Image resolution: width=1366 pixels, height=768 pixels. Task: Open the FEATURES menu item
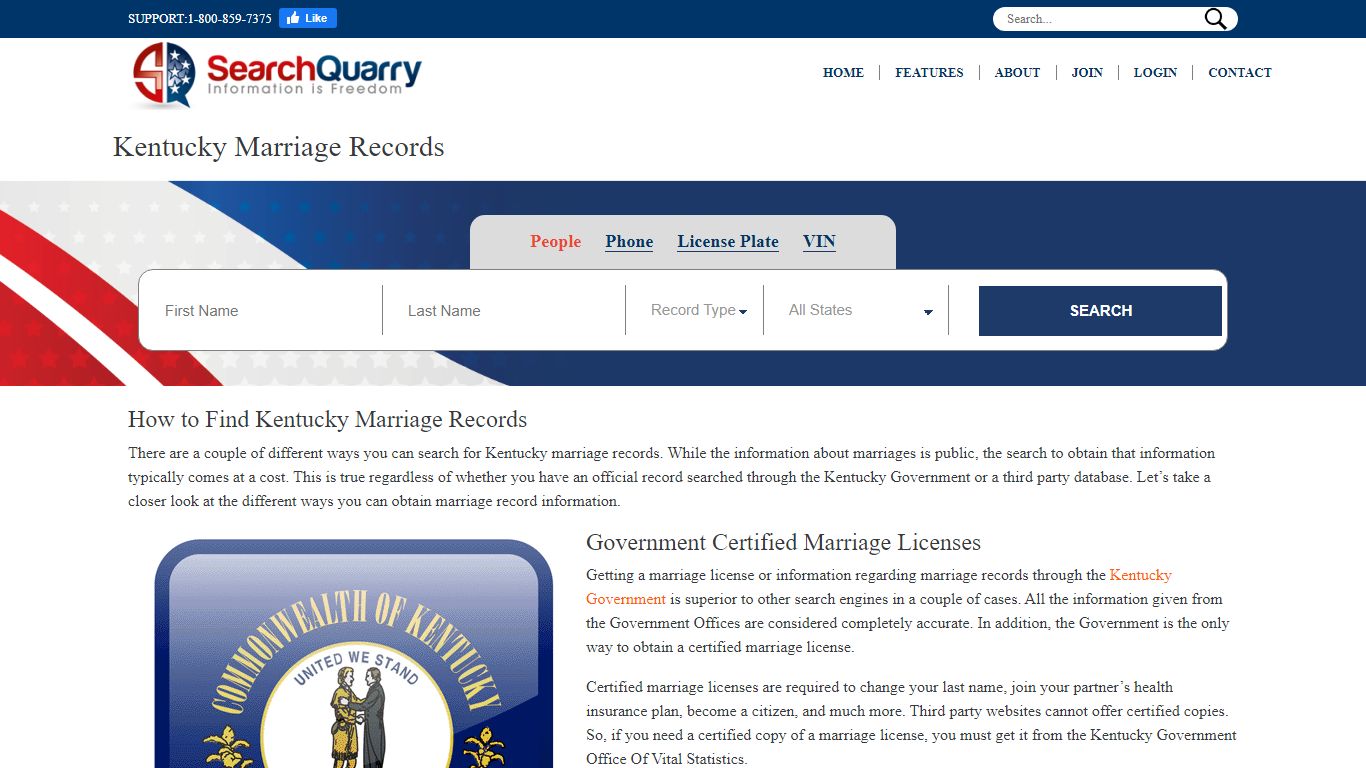(x=929, y=72)
